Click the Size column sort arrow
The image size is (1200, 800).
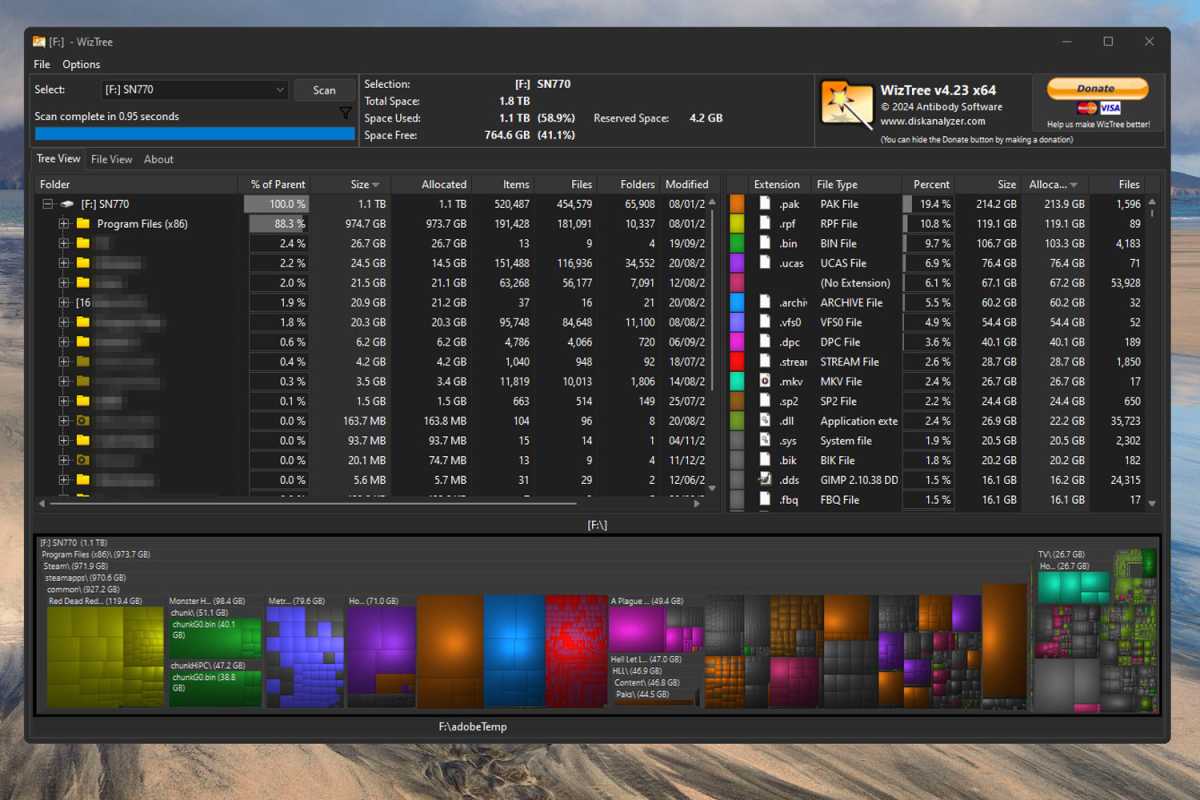click(375, 184)
